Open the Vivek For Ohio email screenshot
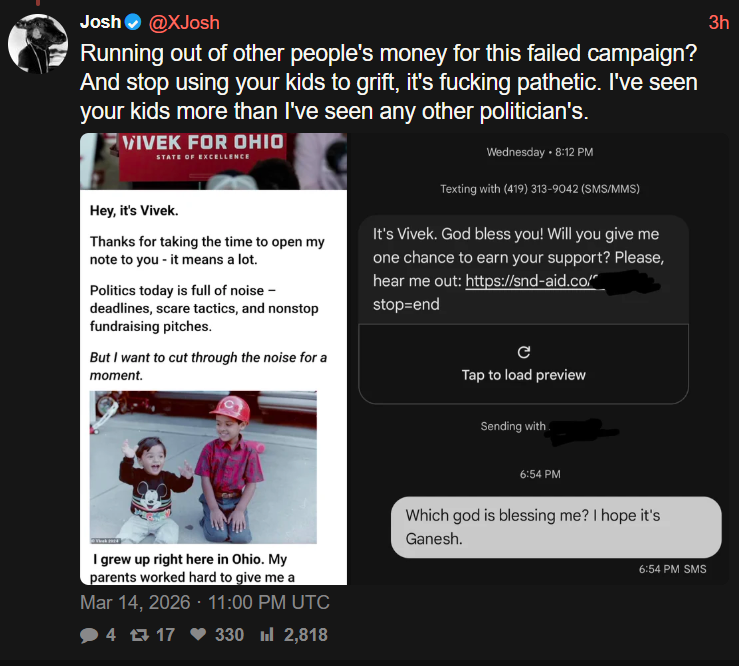This screenshot has height=666, width=739. tap(213, 359)
